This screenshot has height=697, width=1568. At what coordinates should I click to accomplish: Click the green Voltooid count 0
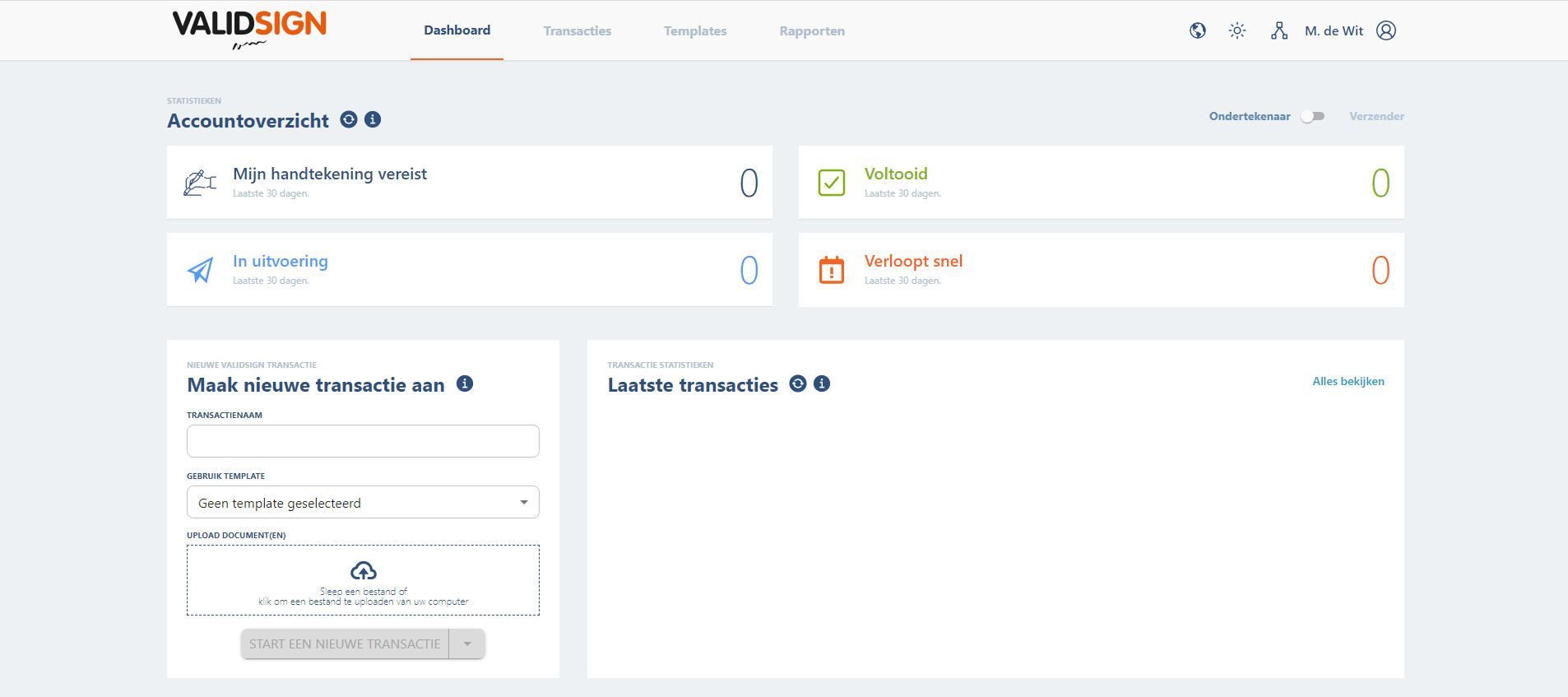point(1380,183)
